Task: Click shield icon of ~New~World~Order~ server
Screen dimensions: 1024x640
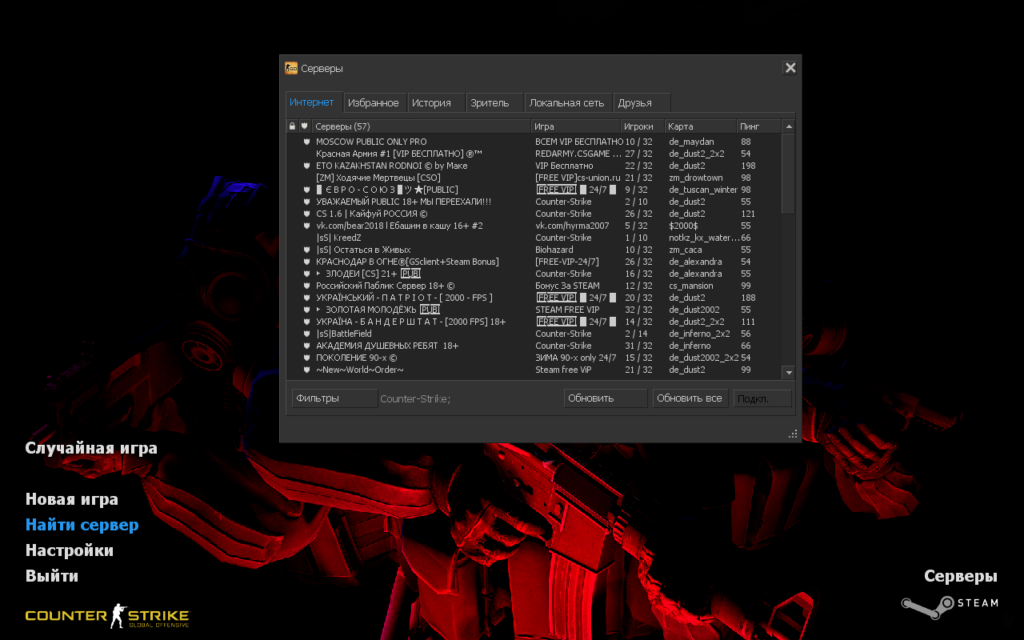Action: pyautogui.click(x=306, y=370)
